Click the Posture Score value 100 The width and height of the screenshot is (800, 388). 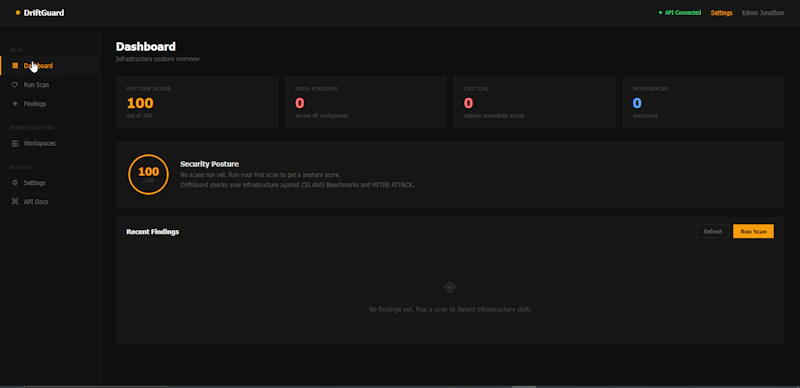(x=140, y=103)
